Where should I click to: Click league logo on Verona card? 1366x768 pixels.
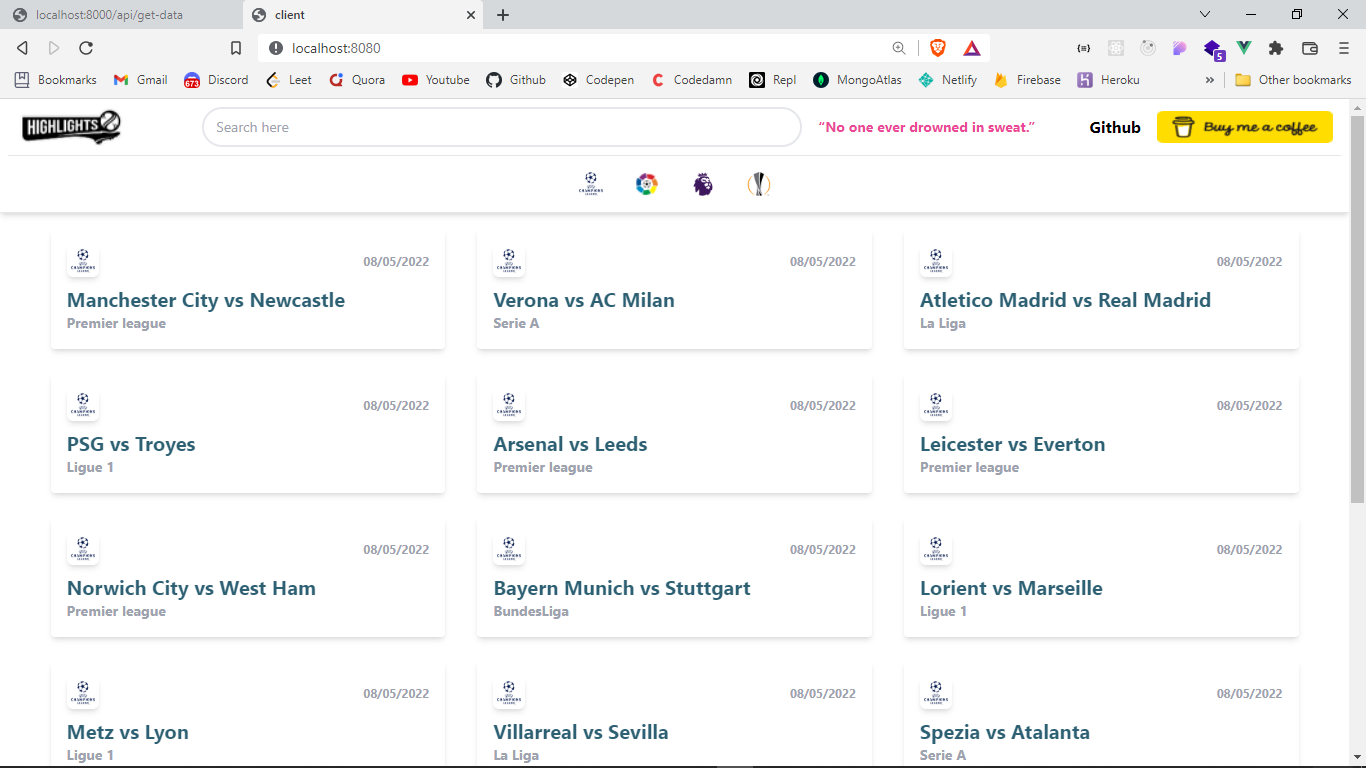(509, 261)
